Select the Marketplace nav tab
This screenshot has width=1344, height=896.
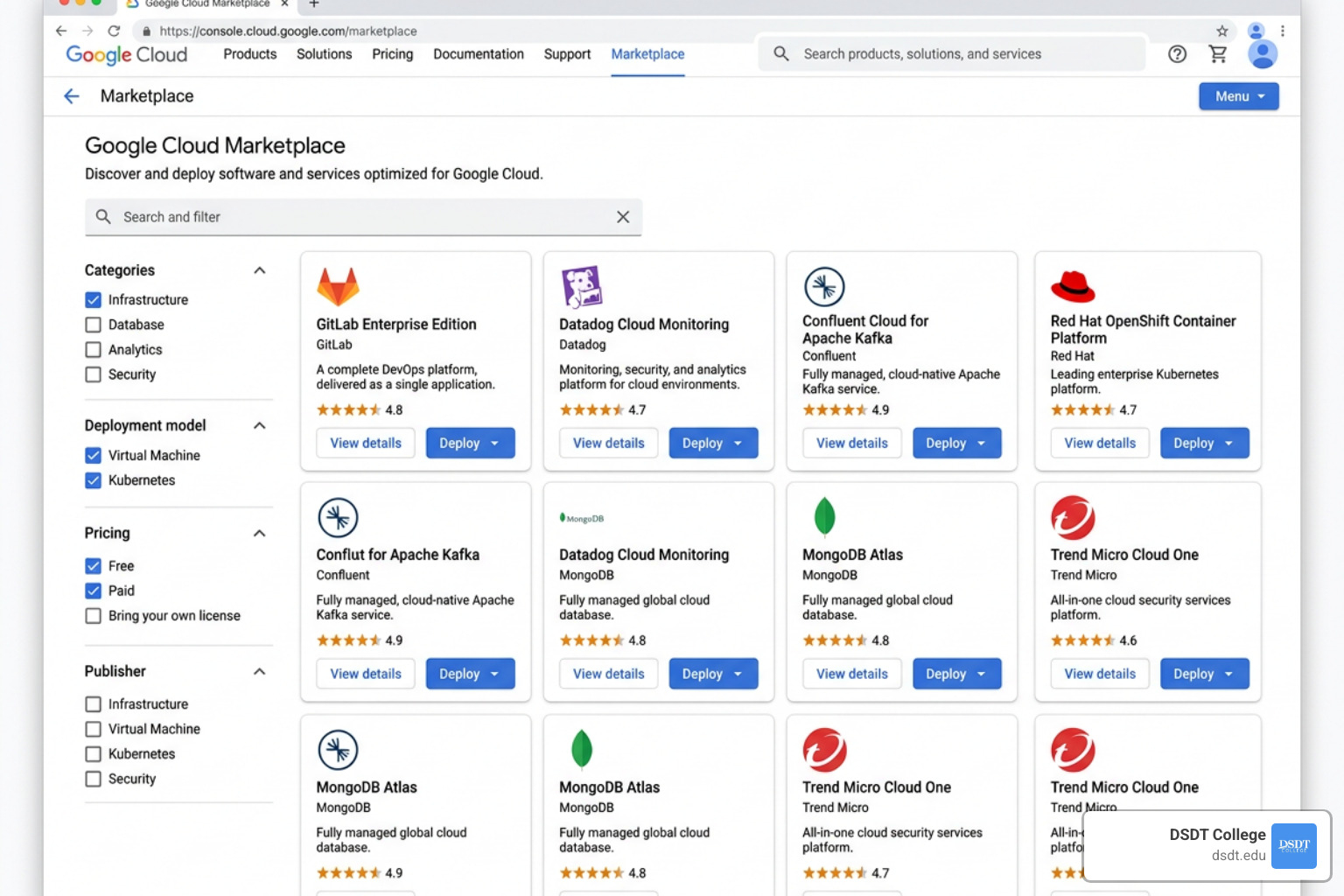coord(647,54)
